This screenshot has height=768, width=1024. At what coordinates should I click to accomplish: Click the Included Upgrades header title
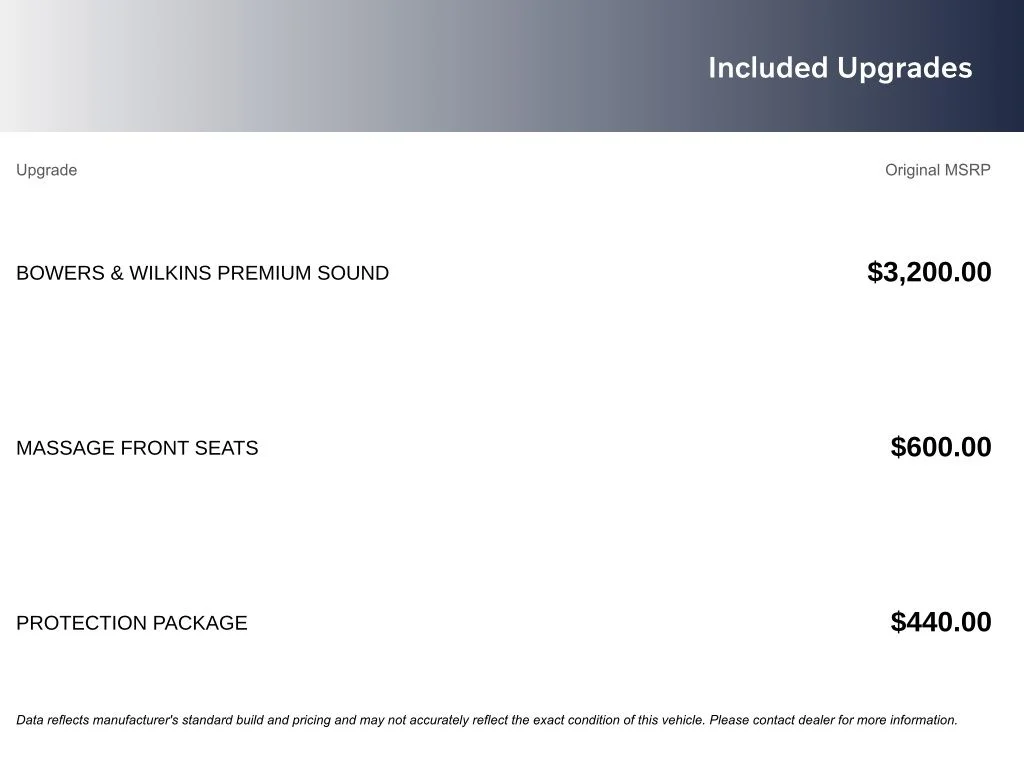840,69
